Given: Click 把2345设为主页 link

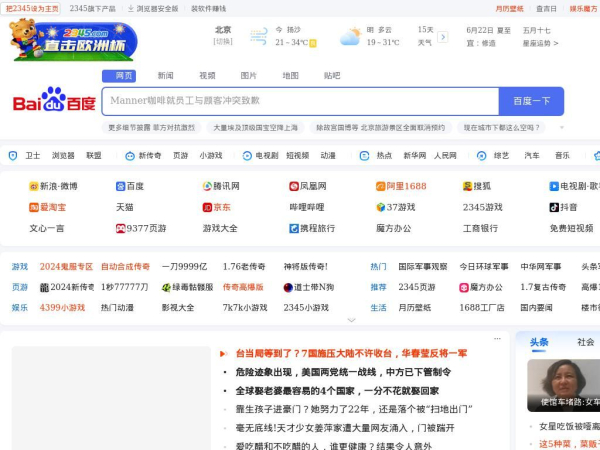Looking at the screenshot, I should pyautogui.click(x=32, y=8).
